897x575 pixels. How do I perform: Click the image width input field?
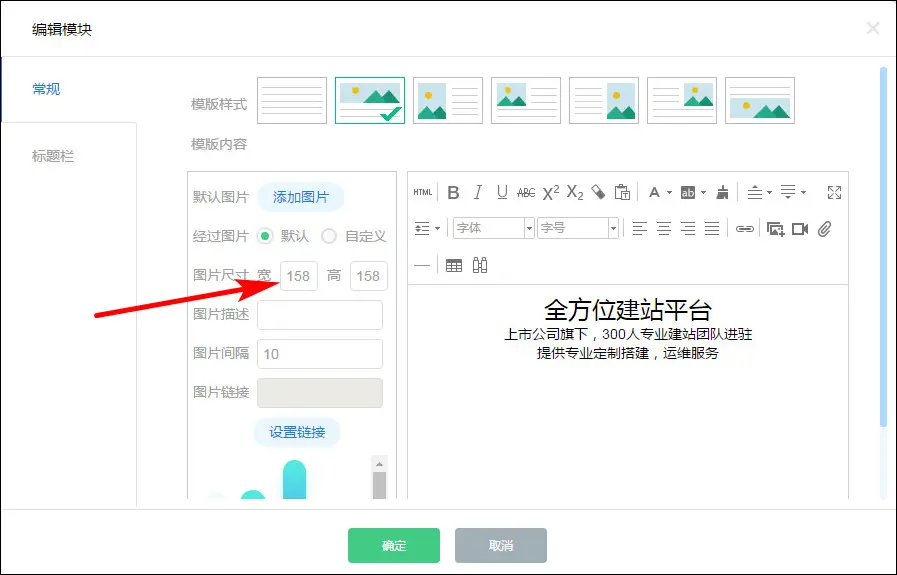(298, 277)
